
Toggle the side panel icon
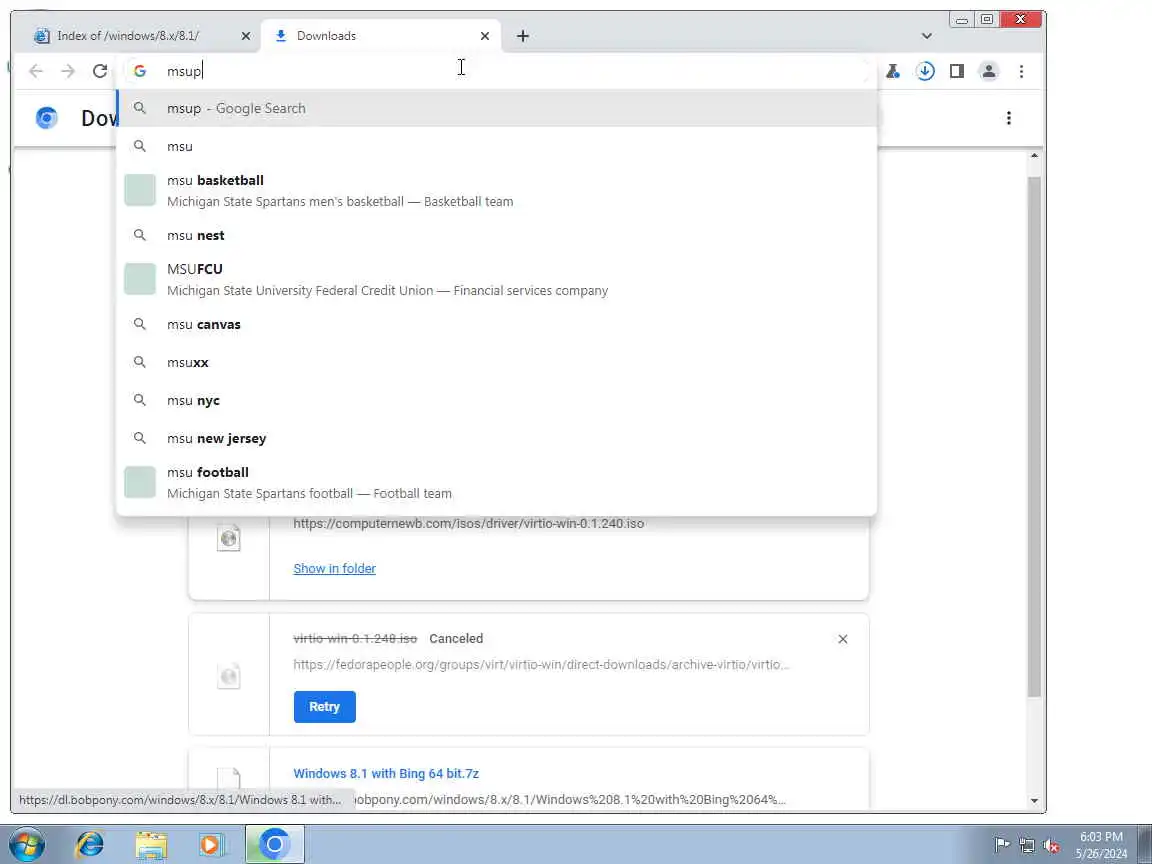[957, 71]
